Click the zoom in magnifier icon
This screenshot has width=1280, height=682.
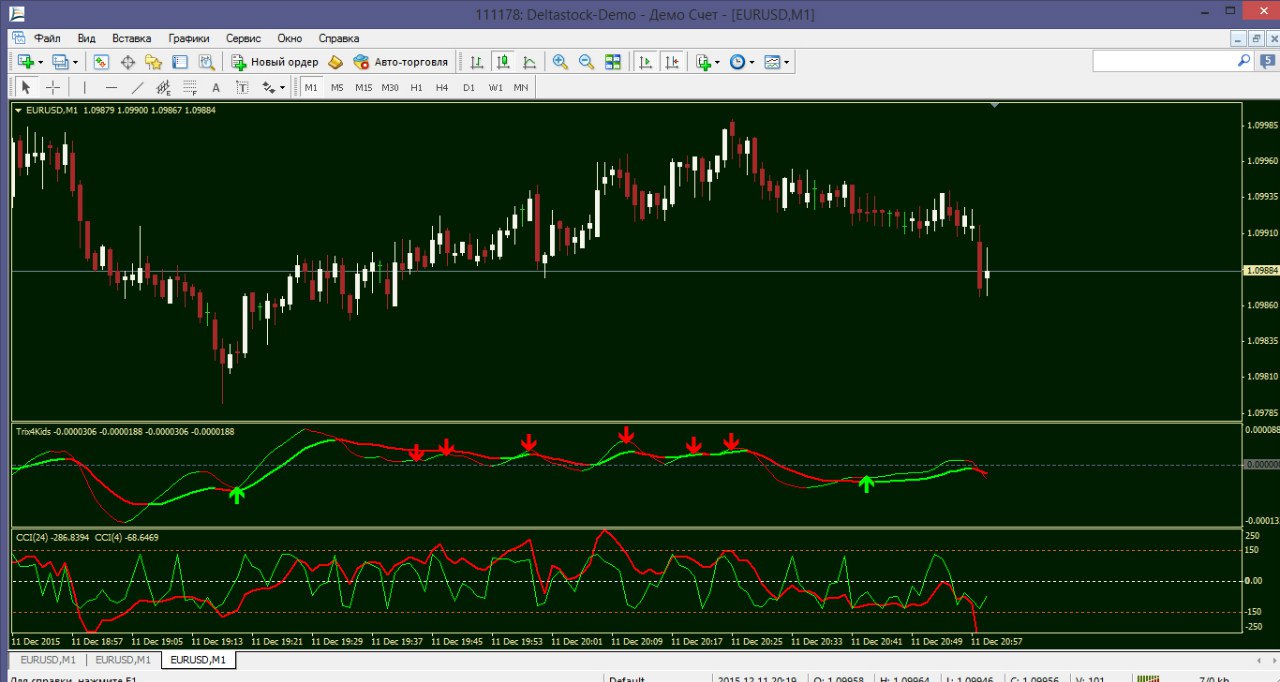(560, 62)
